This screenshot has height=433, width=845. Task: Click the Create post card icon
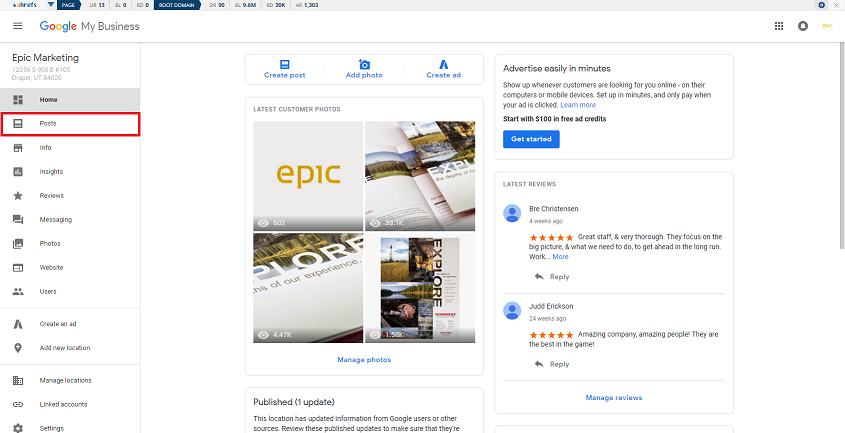[285, 64]
